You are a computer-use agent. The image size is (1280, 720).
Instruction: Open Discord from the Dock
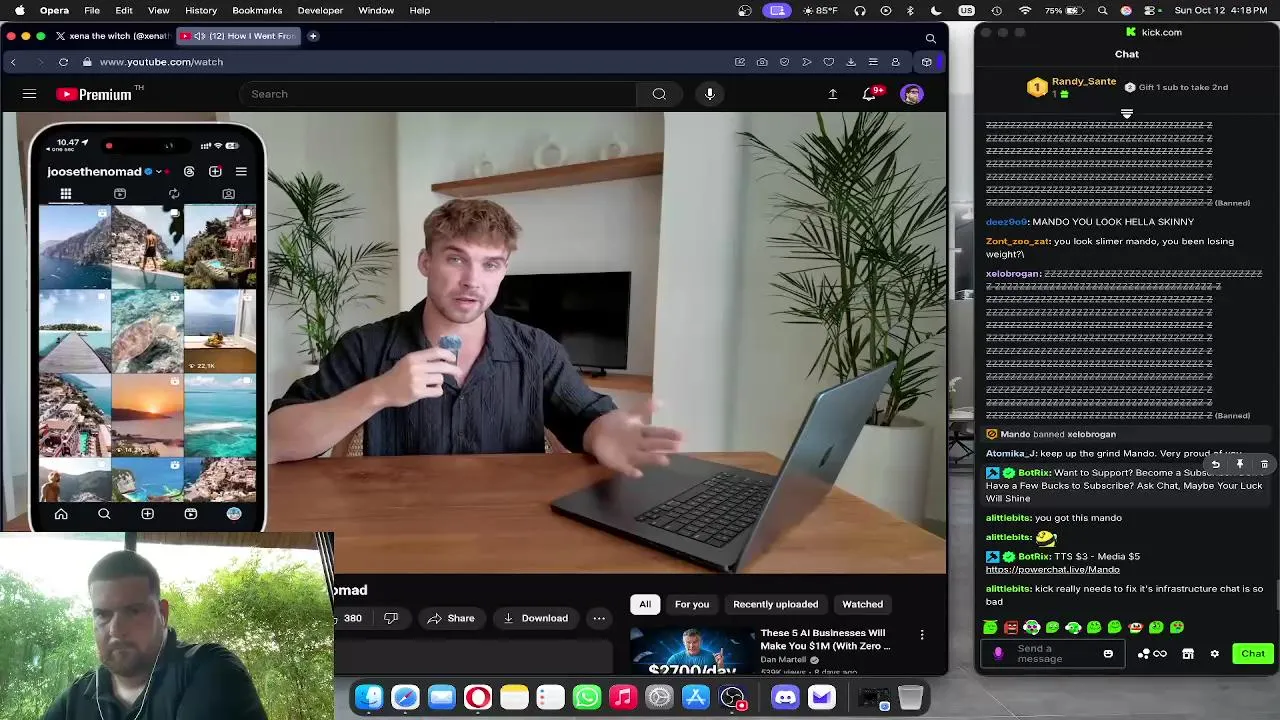tap(785, 697)
